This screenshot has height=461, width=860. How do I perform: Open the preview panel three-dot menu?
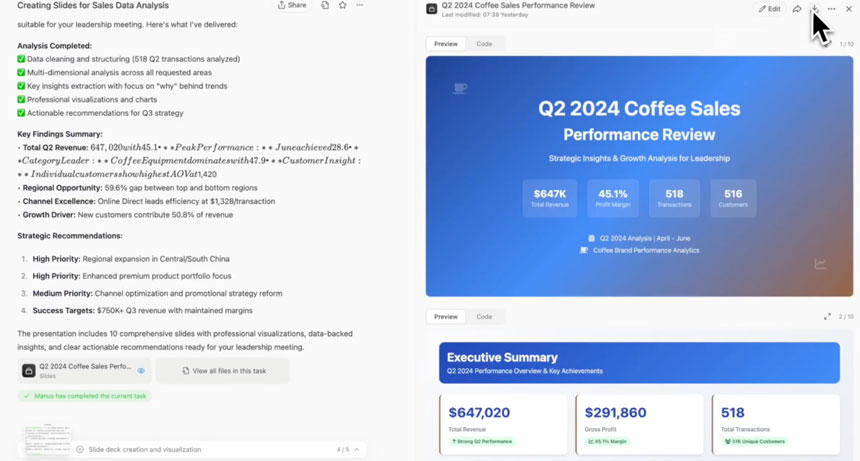(831, 9)
